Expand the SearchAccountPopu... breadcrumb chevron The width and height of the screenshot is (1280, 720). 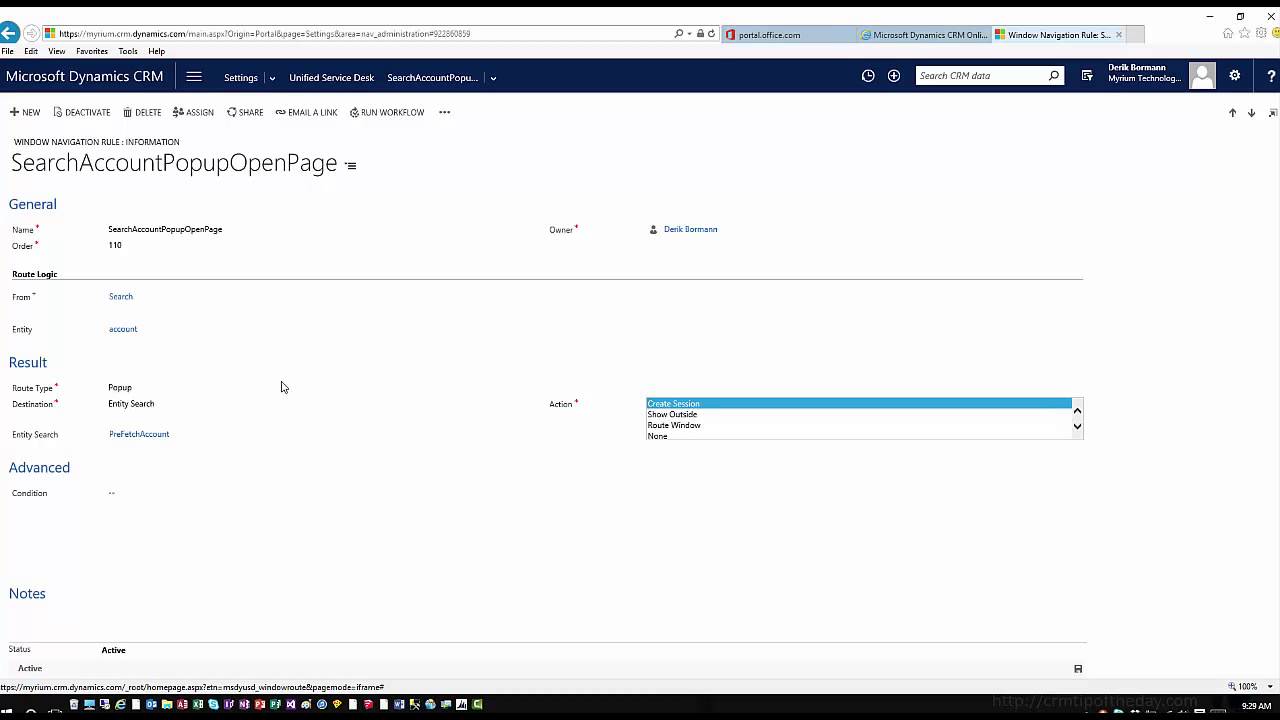click(493, 78)
